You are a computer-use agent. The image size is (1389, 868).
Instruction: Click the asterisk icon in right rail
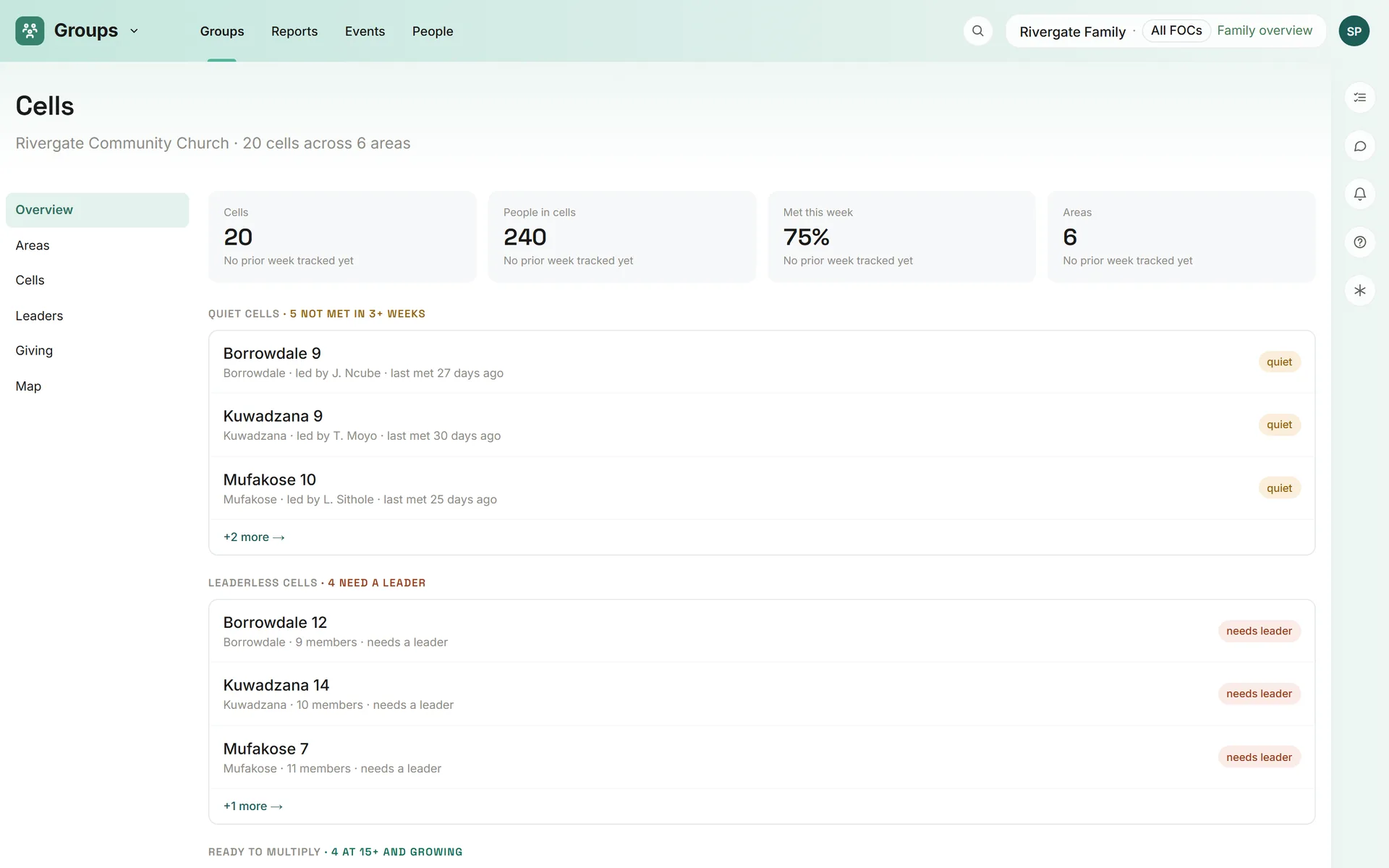click(1359, 291)
